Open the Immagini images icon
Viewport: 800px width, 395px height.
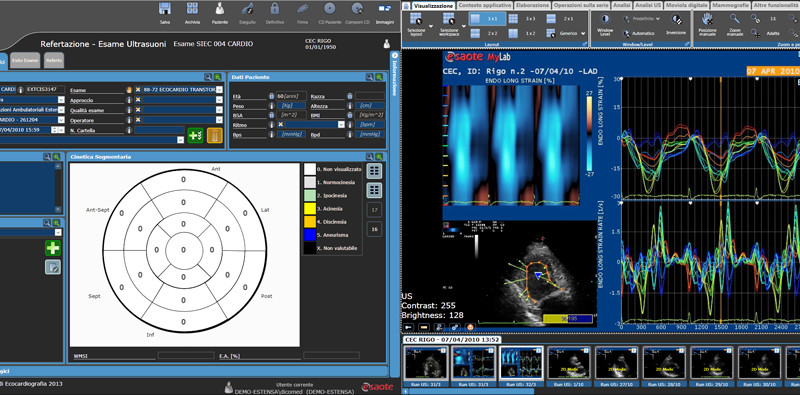pos(385,9)
